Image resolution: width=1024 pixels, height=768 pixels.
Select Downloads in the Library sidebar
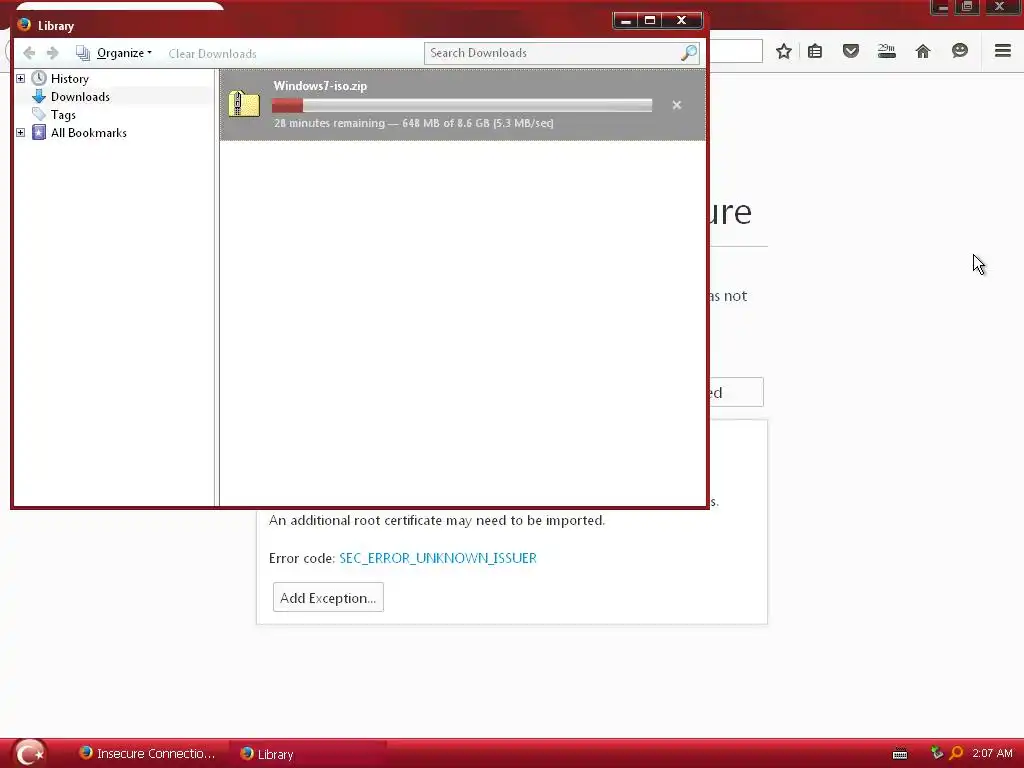[80, 97]
